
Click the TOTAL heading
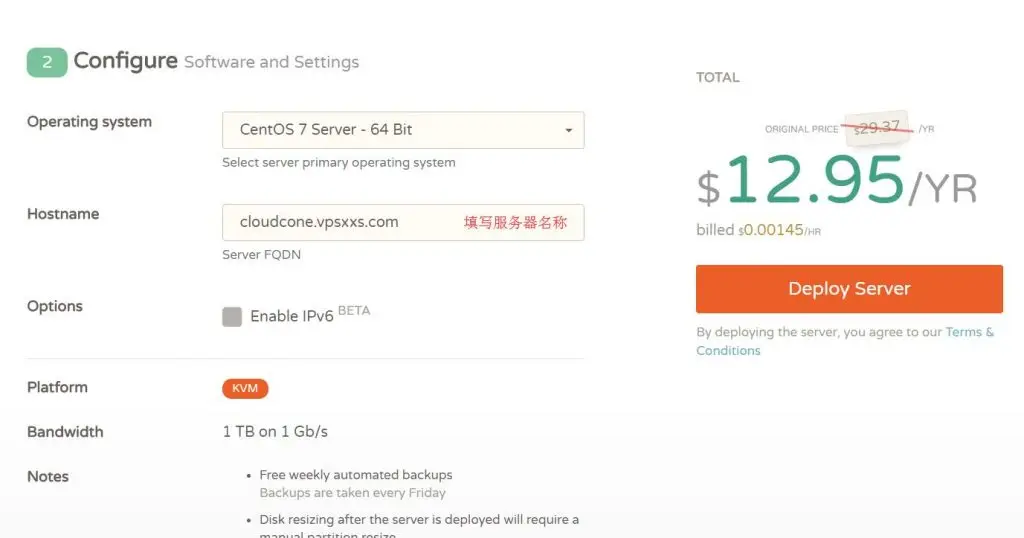[718, 77]
